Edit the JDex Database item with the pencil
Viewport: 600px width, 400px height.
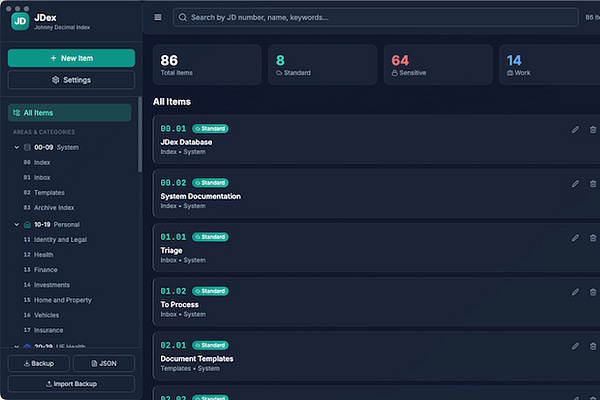[x=575, y=130]
